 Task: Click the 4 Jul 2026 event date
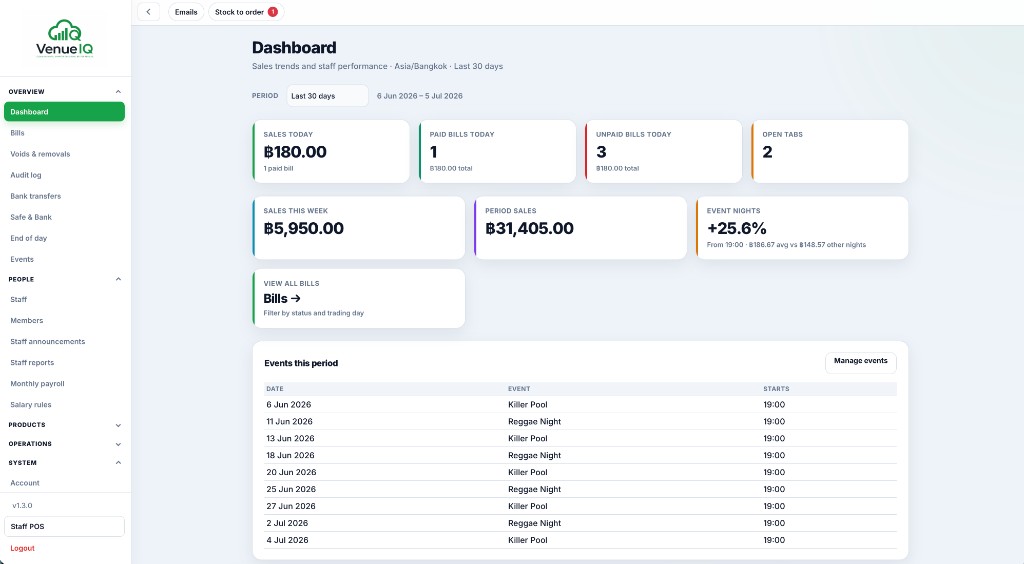(x=287, y=540)
